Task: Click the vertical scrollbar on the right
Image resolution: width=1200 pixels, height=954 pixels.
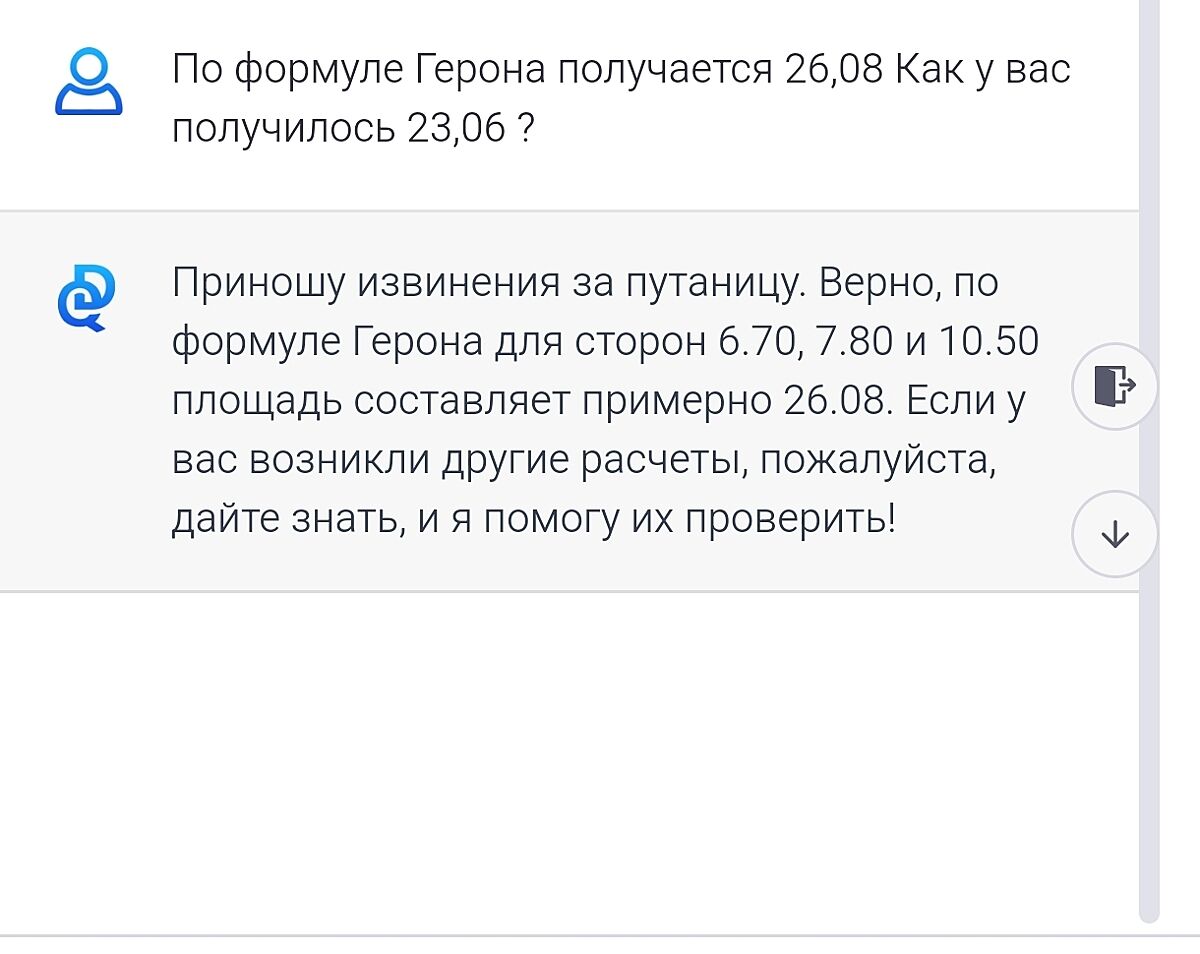Action: tap(1149, 460)
